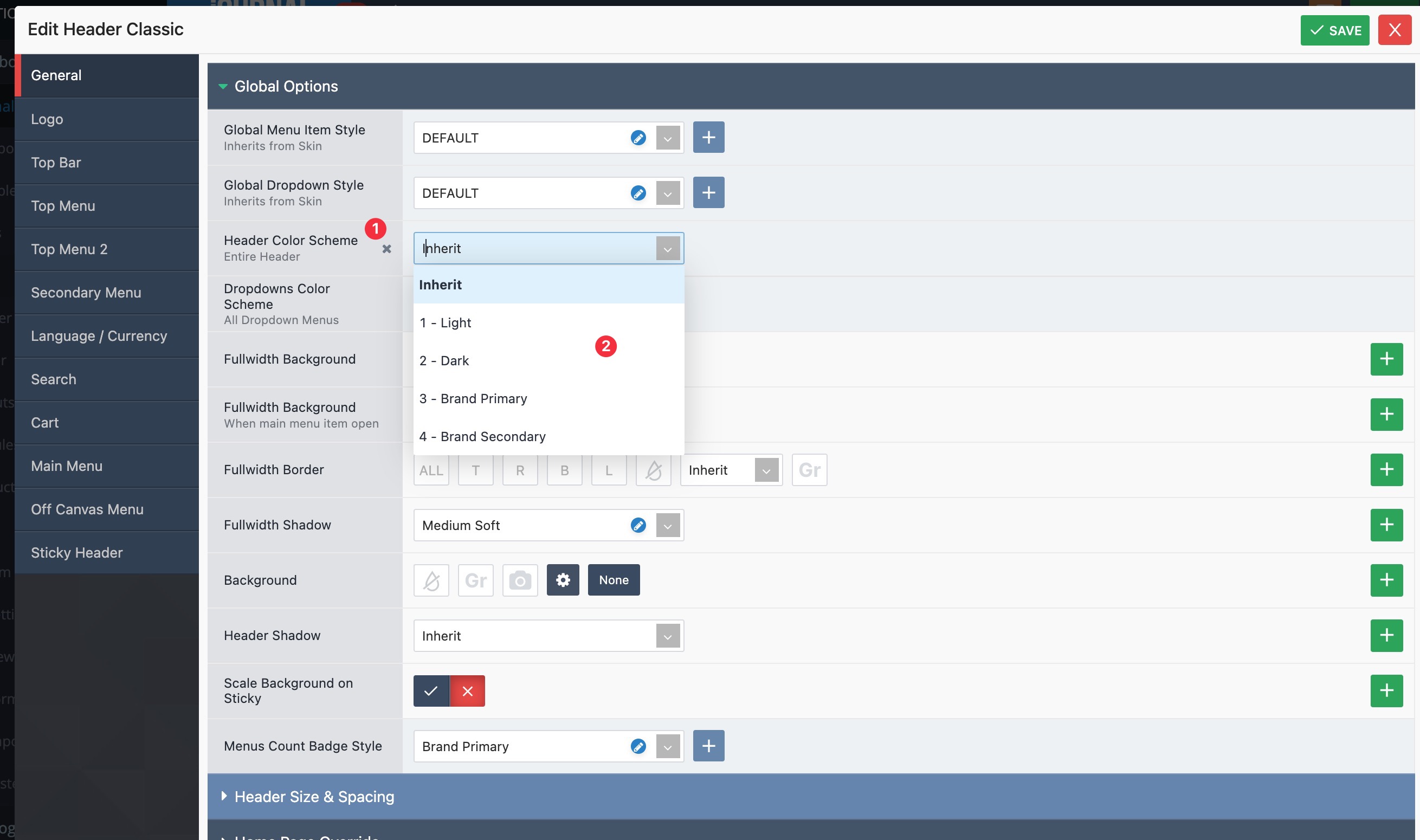The image size is (1420, 840).
Task: Open the General settings tab
Action: (106, 75)
